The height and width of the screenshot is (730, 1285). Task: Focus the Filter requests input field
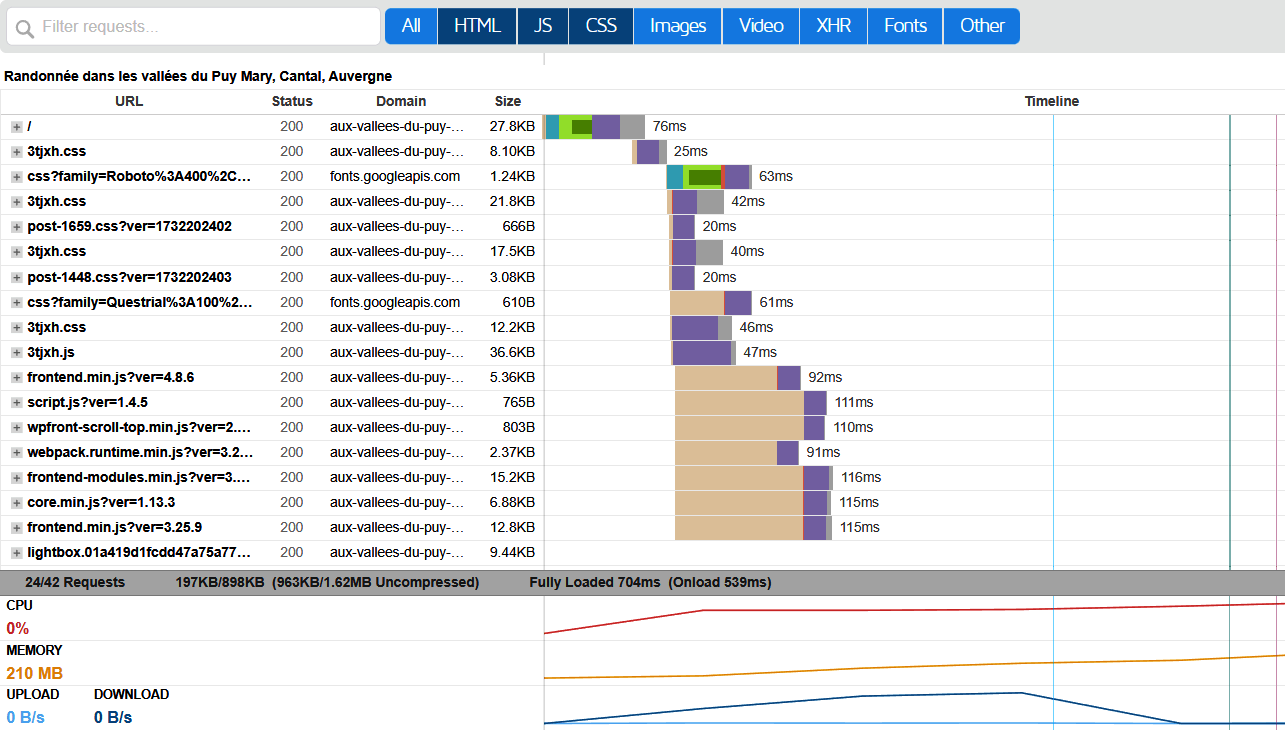tap(200, 27)
